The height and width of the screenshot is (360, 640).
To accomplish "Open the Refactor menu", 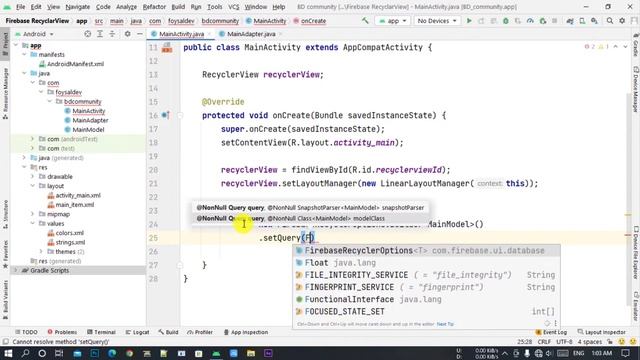I will click(154, 7).
